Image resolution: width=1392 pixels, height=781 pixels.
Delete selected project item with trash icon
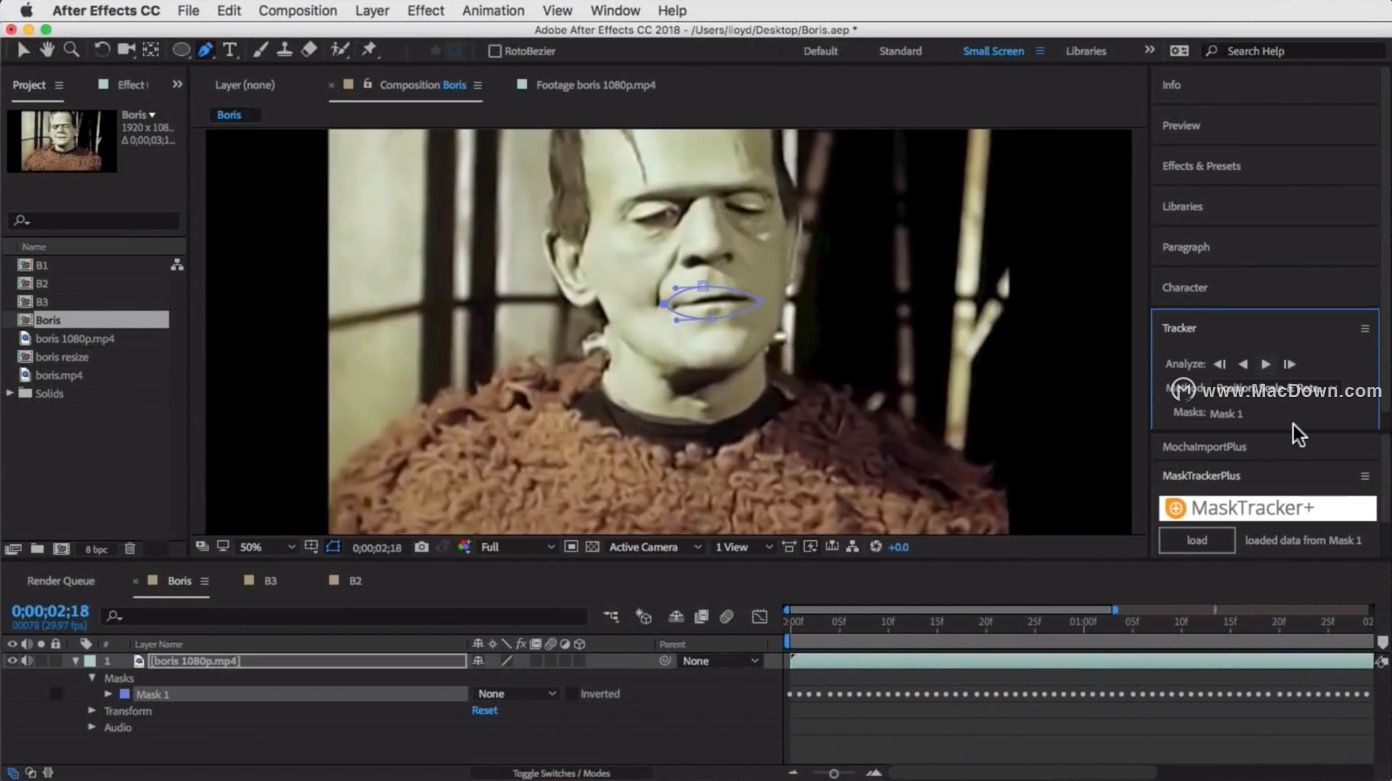(129, 549)
